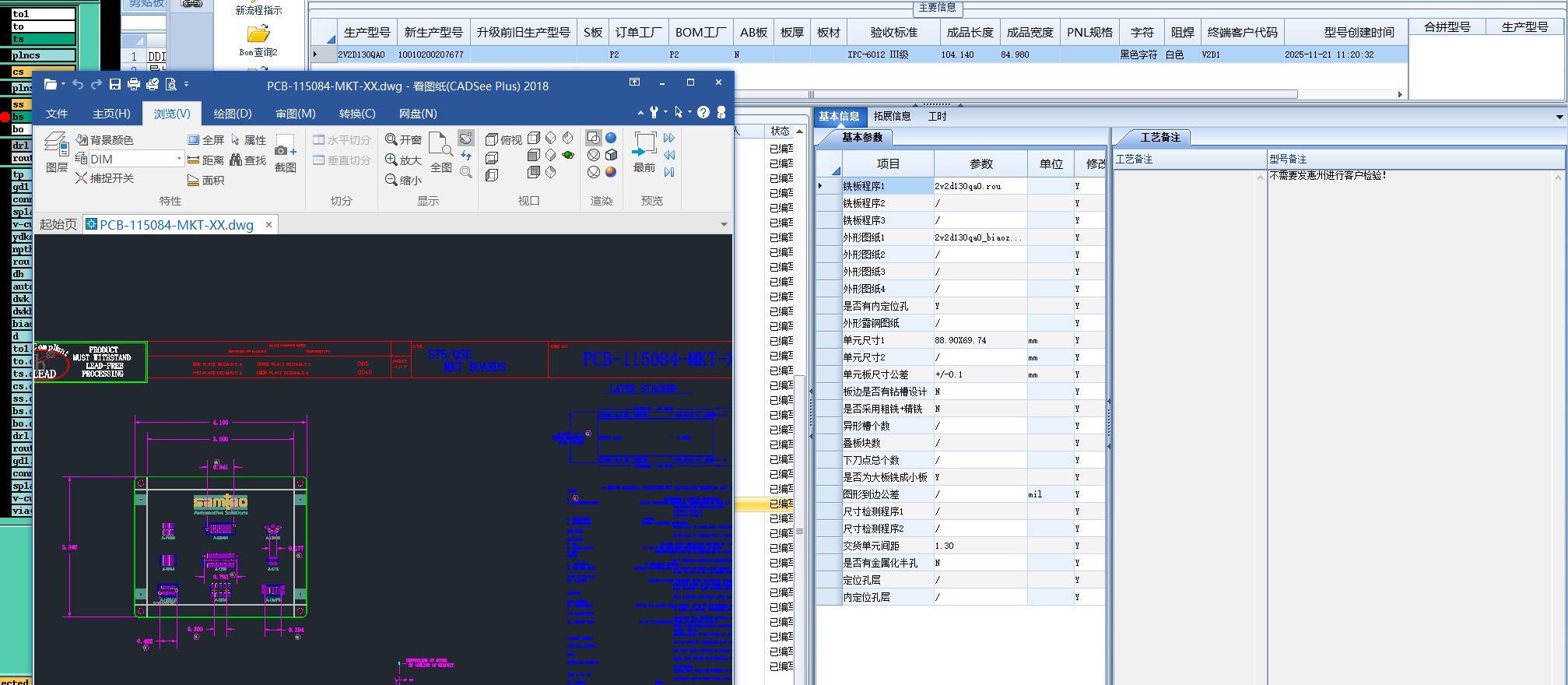Viewport: 1568px width, 685px height.
Task: Activate window zoom (开窗)
Action: point(403,139)
